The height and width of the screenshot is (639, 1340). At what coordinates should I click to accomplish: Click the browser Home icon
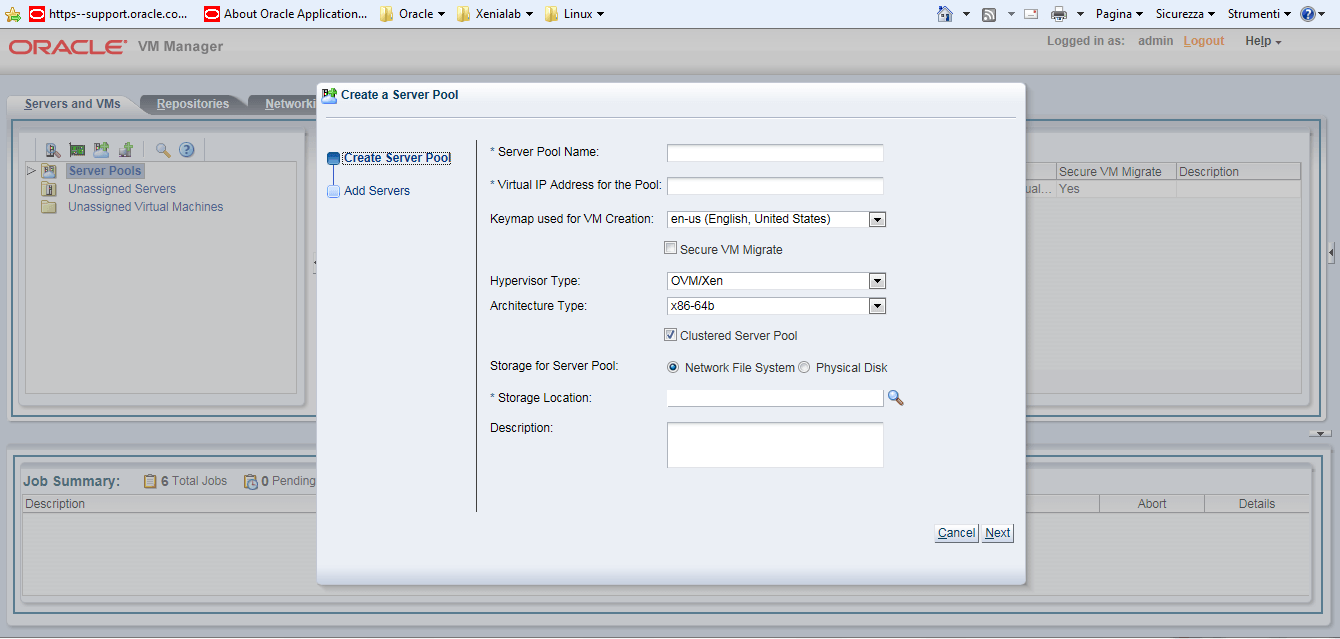coord(944,14)
